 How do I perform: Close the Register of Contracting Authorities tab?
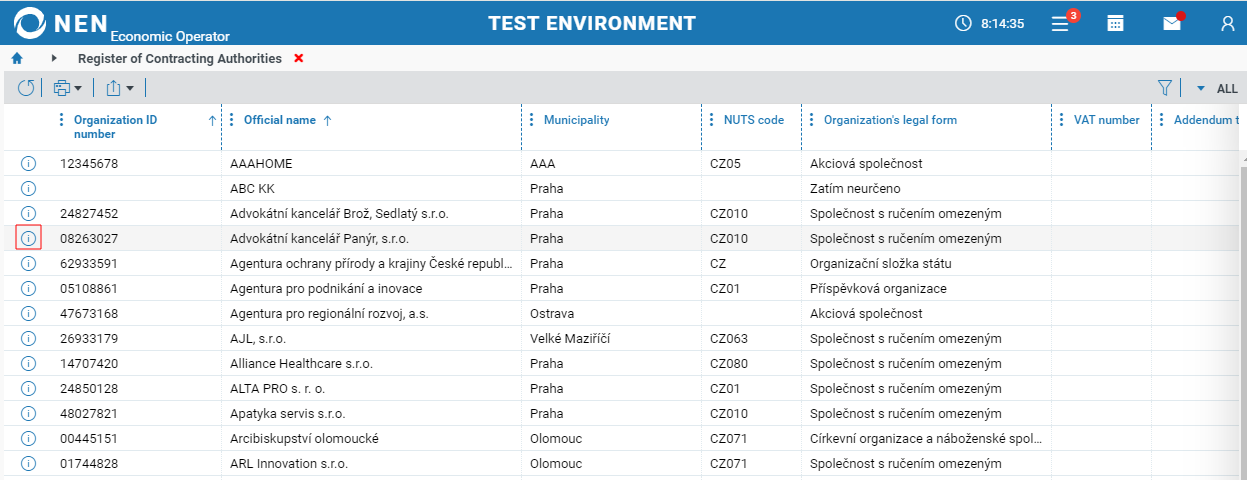(299, 58)
